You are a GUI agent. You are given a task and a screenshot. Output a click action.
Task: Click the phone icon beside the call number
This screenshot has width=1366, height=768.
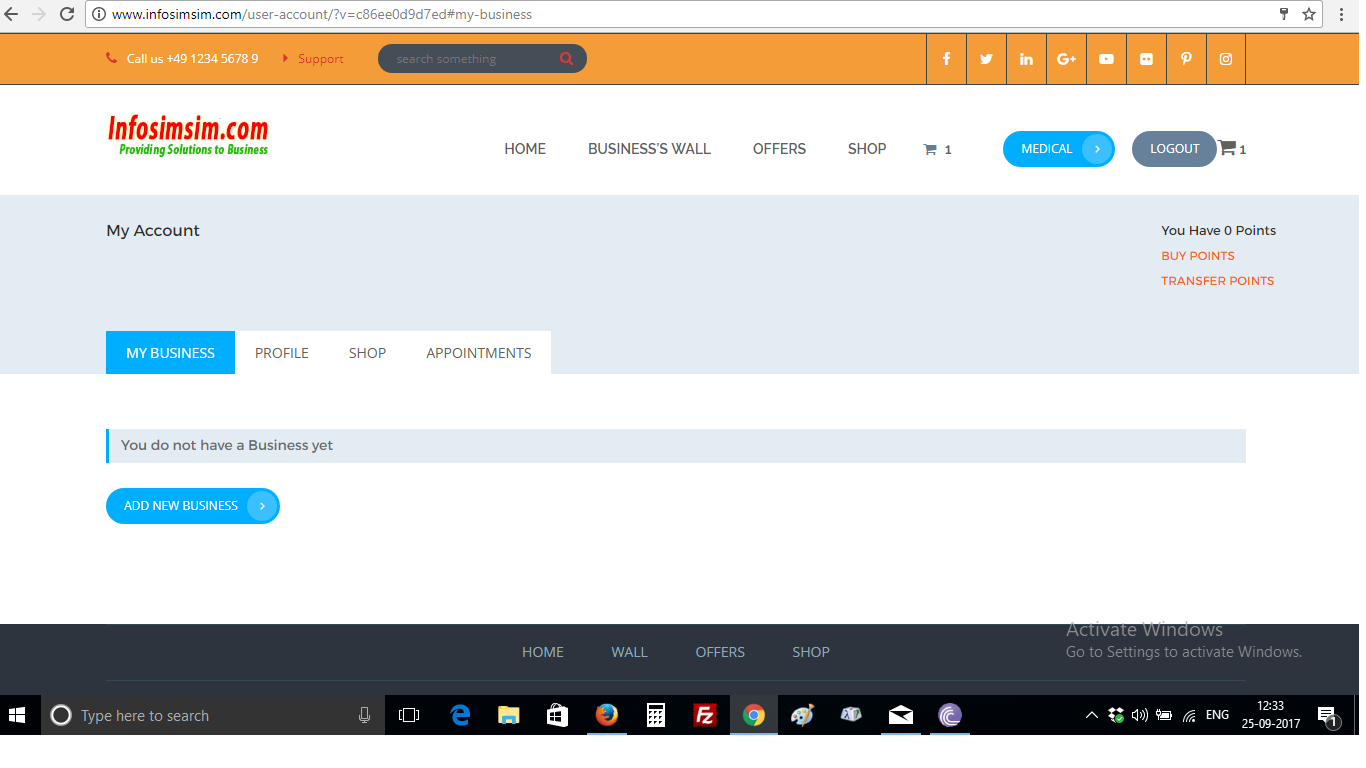click(x=111, y=58)
